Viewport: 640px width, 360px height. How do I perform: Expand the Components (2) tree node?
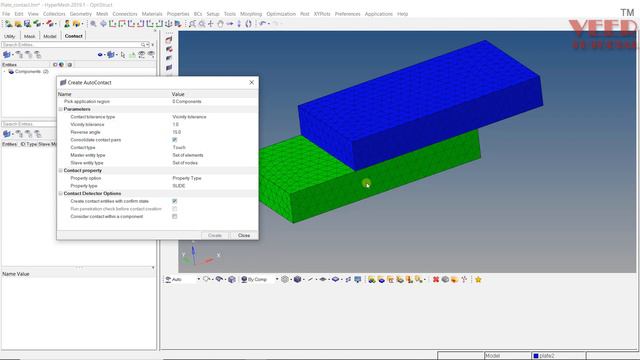(x=5, y=71)
